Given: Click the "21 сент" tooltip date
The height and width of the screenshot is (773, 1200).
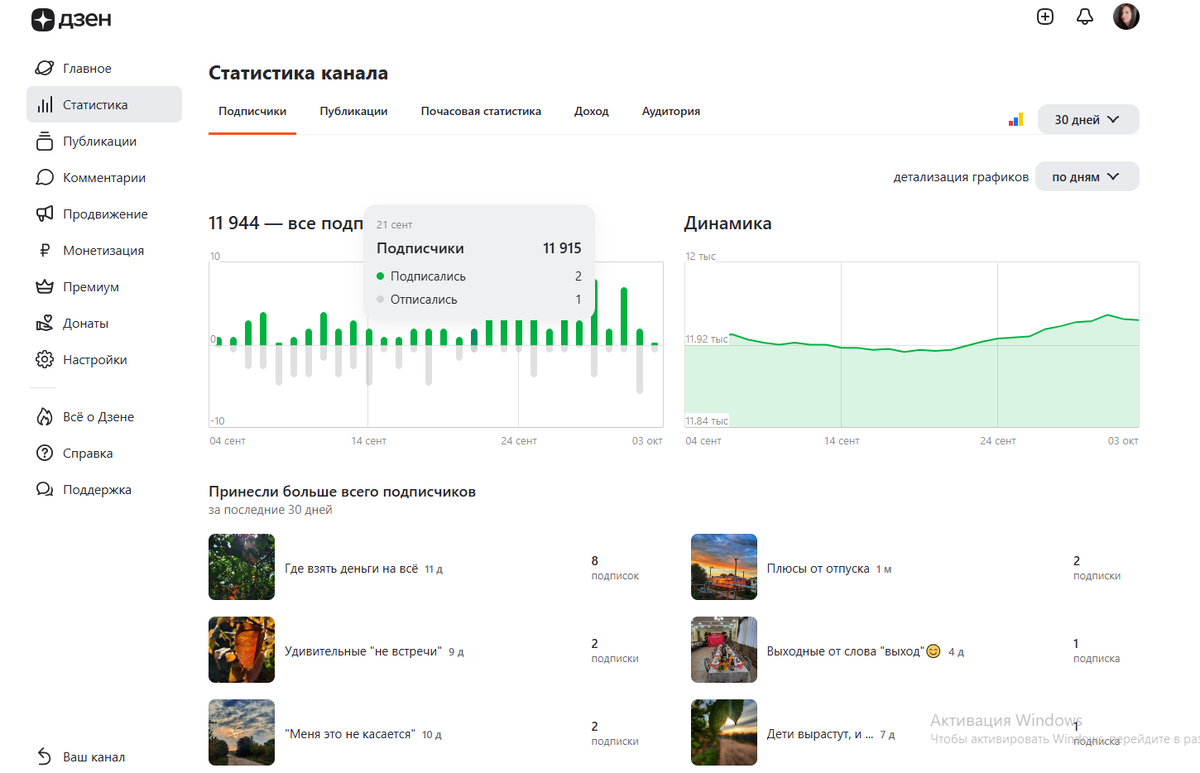Looking at the screenshot, I should pyautogui.click(x=394, y=225).
